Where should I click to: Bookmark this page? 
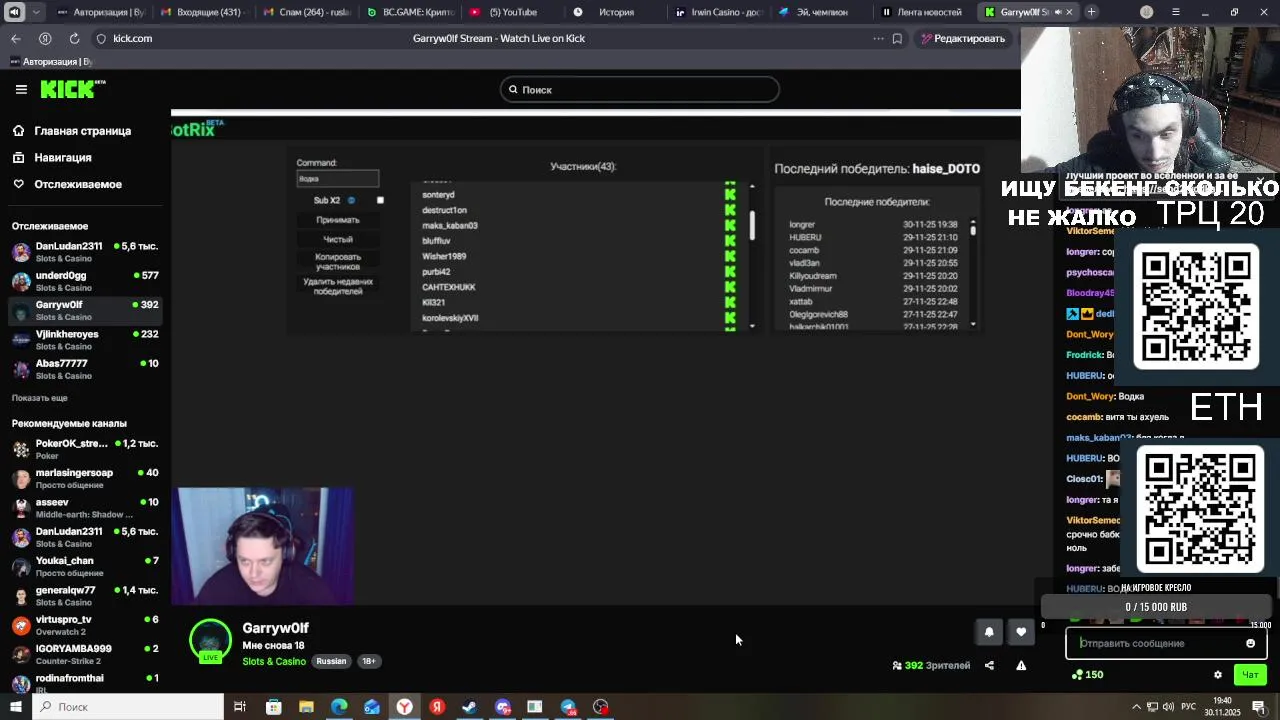click(x=897, y=38)
